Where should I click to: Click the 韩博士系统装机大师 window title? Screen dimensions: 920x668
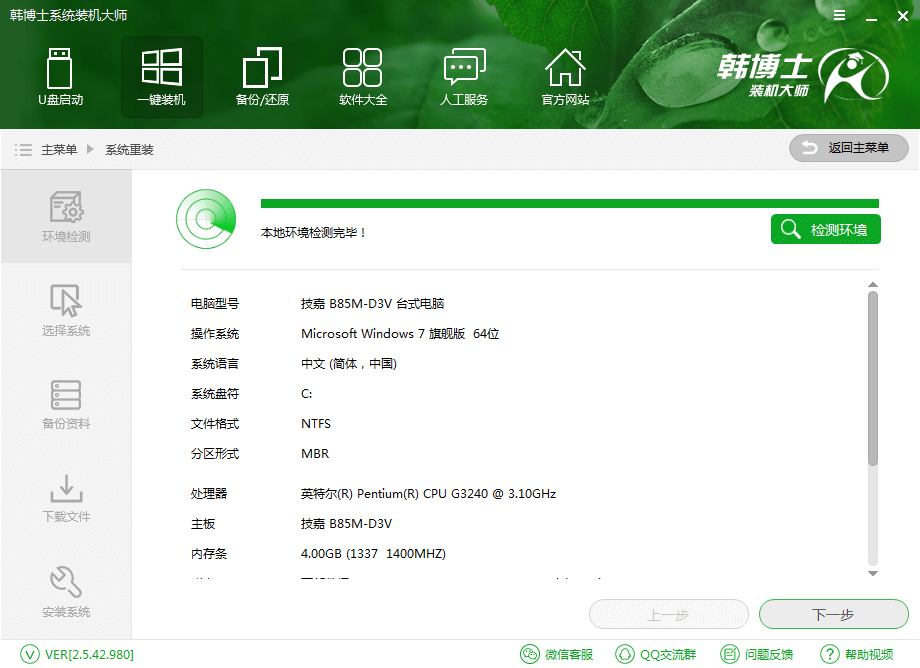[x=68, y=15]
